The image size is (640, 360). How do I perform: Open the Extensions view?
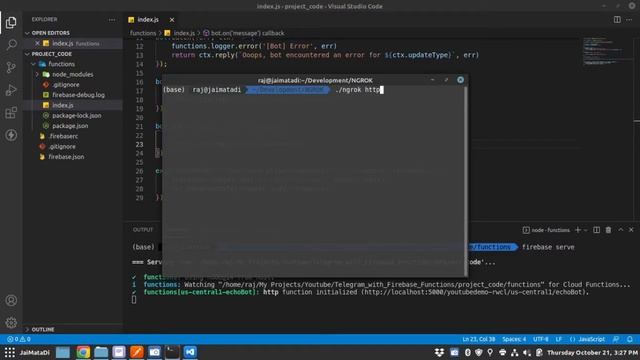[11, 113]
